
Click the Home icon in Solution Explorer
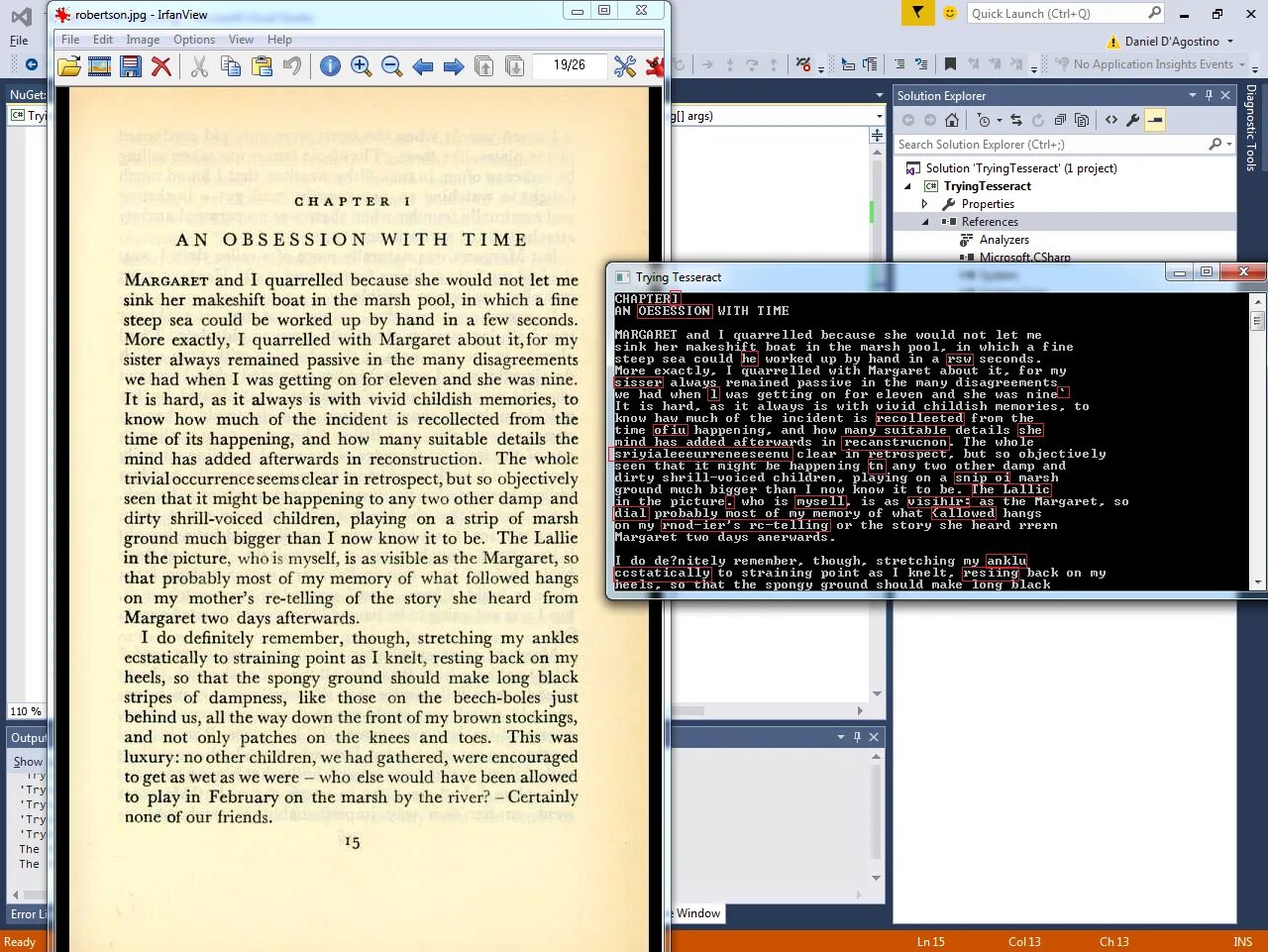click(x=952, y=120)
